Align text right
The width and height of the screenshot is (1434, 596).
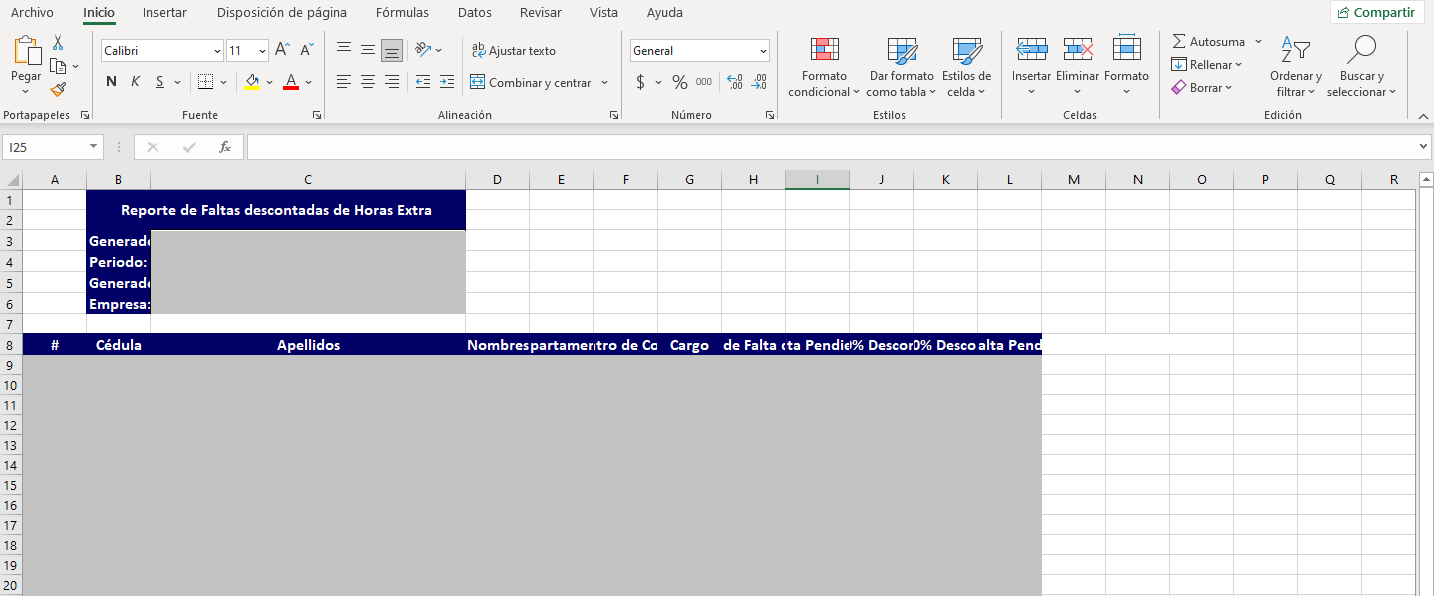(392, 82)
